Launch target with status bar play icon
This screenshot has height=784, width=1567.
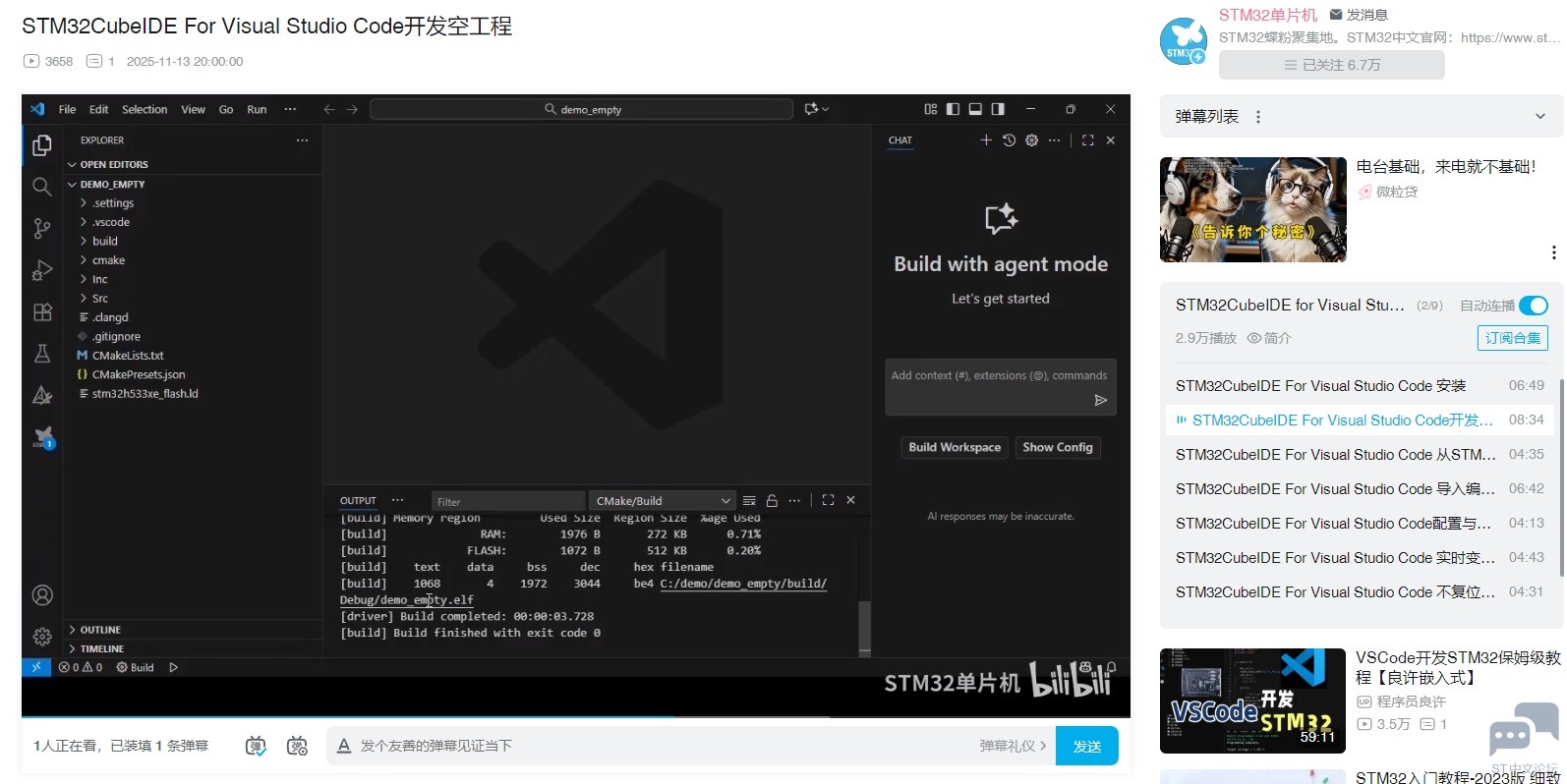click(x=174, y=668)
